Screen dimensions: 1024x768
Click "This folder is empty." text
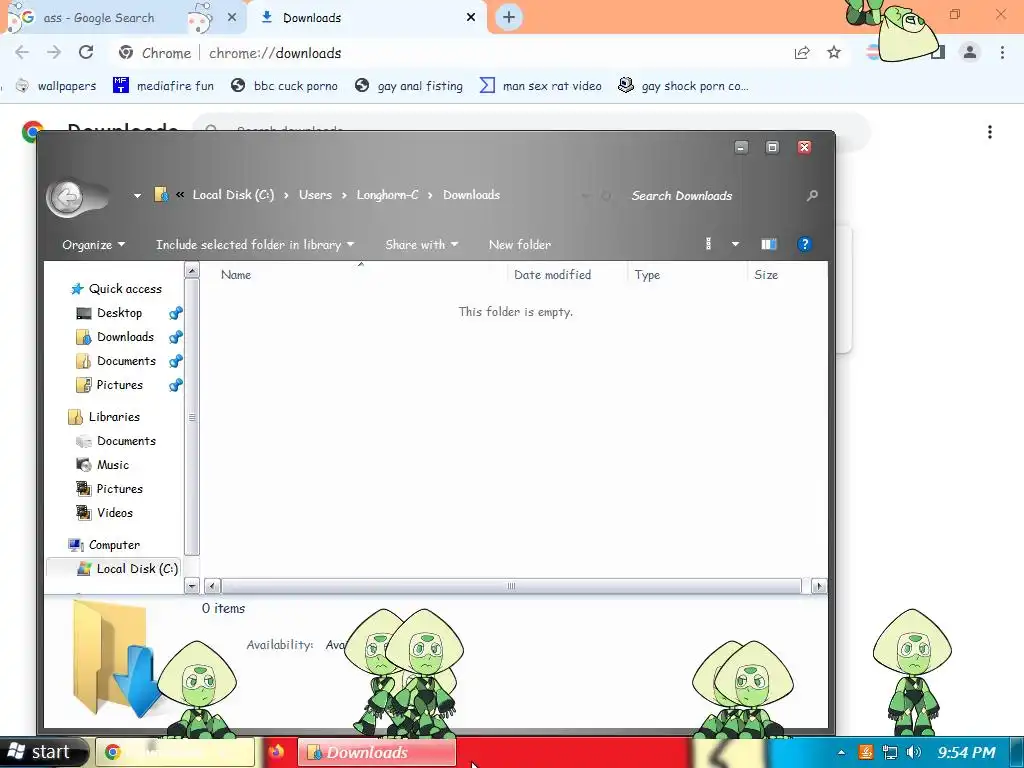point(515,312)
